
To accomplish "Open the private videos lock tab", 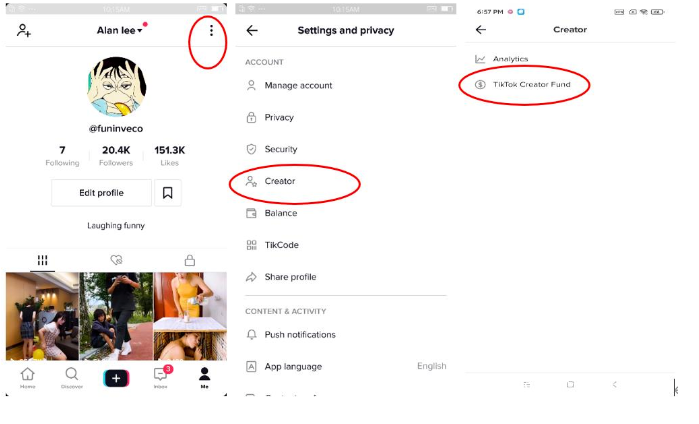I will (x=190, y=260).
